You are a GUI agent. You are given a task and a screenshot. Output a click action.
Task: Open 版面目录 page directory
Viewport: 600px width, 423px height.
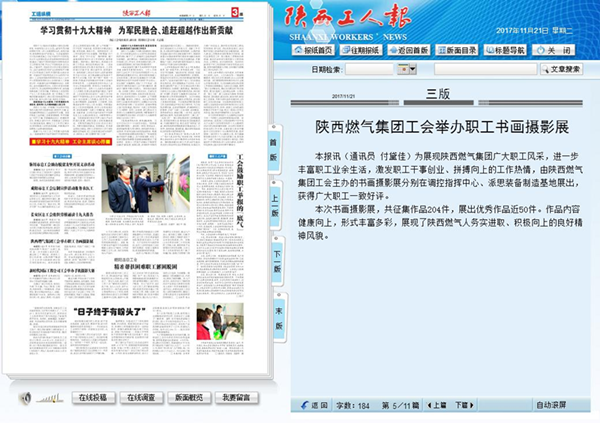click(457, 50)
